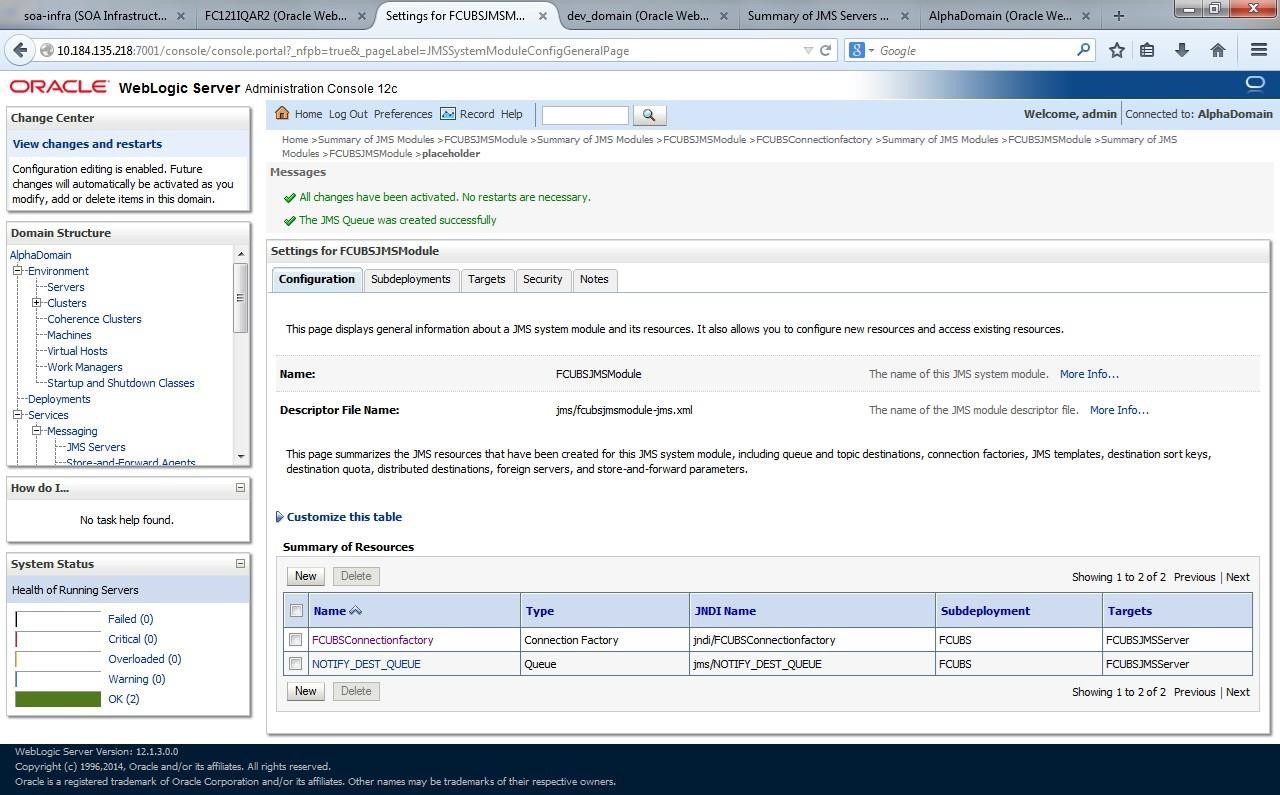
Task: Click in the console search input field
Action: tap(585, 115)
